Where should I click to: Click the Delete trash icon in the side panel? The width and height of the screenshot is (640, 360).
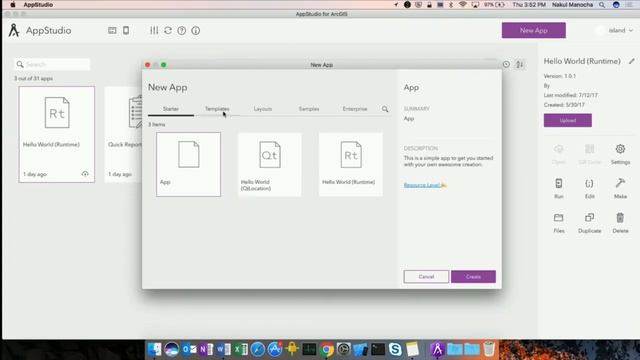pos(620,218)
